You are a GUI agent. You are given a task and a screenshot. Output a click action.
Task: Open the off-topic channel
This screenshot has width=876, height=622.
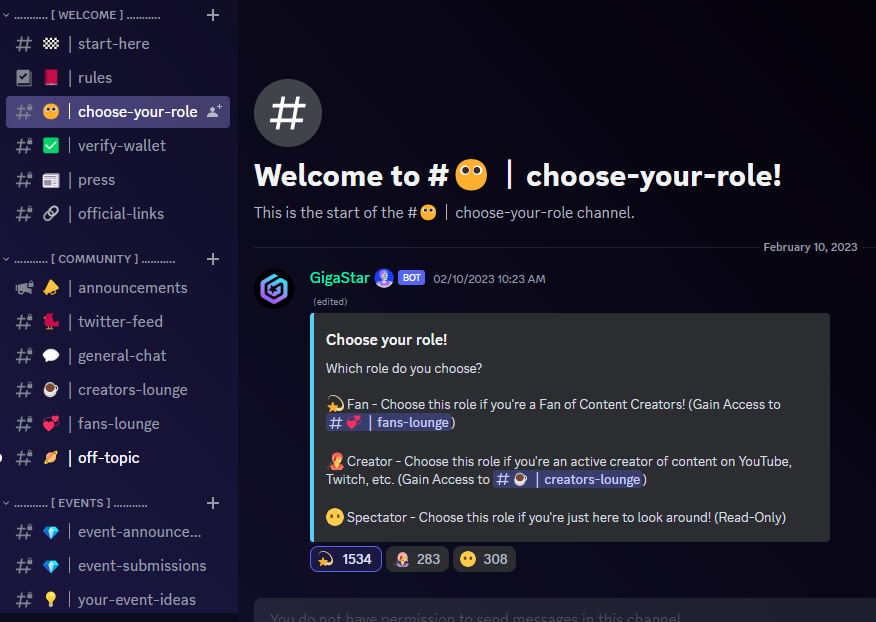pos(118,458)
